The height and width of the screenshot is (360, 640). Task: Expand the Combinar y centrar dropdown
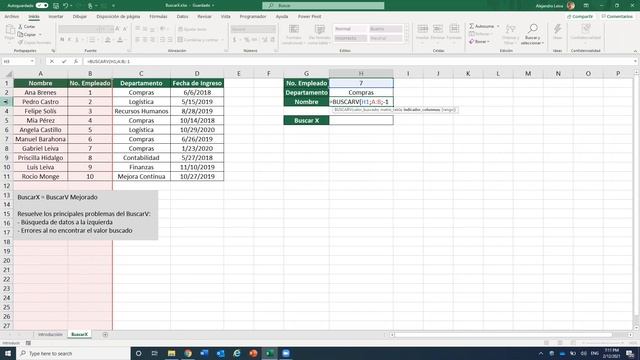click(223, 40)
